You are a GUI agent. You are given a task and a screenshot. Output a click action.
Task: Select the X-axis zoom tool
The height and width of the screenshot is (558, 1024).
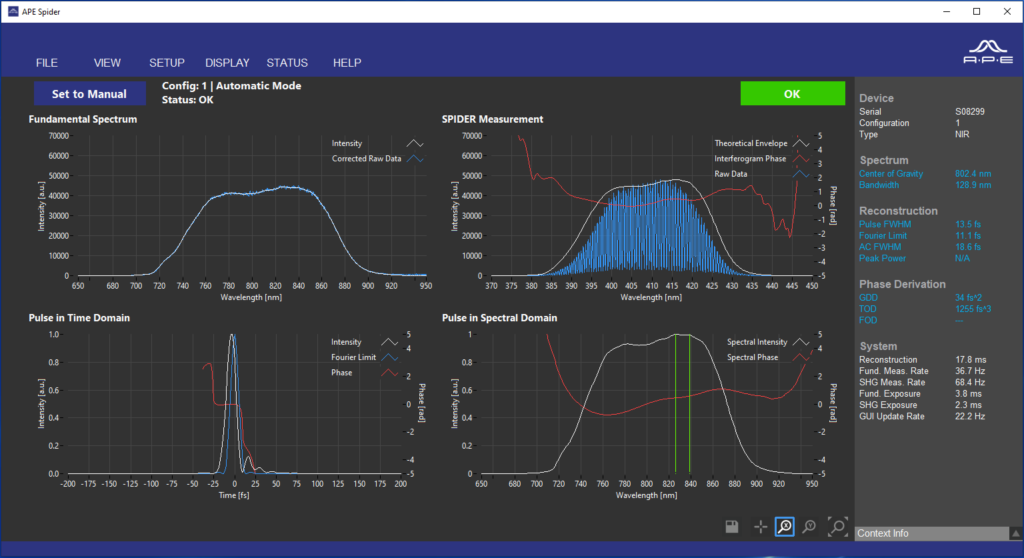click(x=784, y=527)
